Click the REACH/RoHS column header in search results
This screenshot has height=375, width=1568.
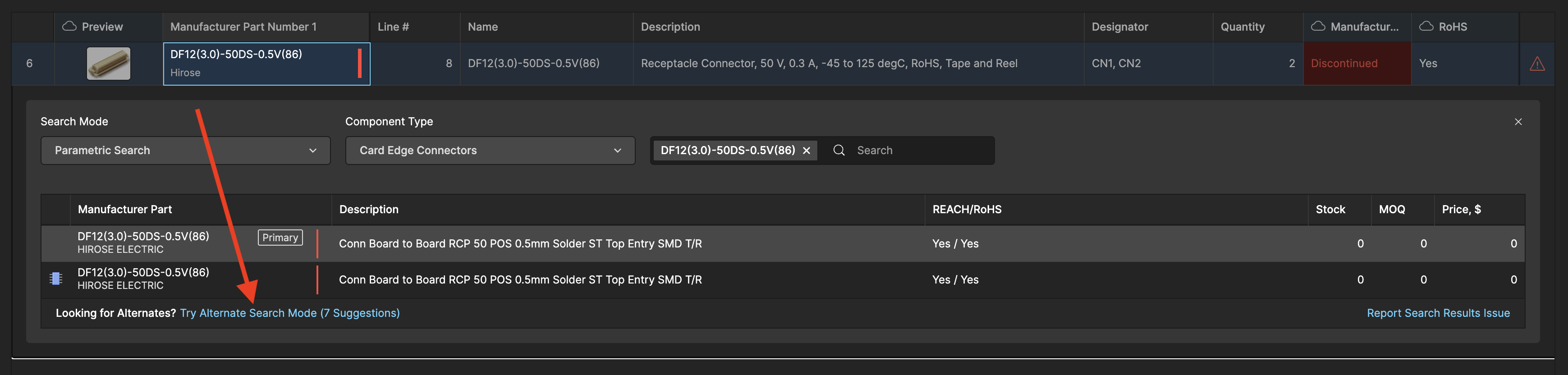[x=967, y=209]
